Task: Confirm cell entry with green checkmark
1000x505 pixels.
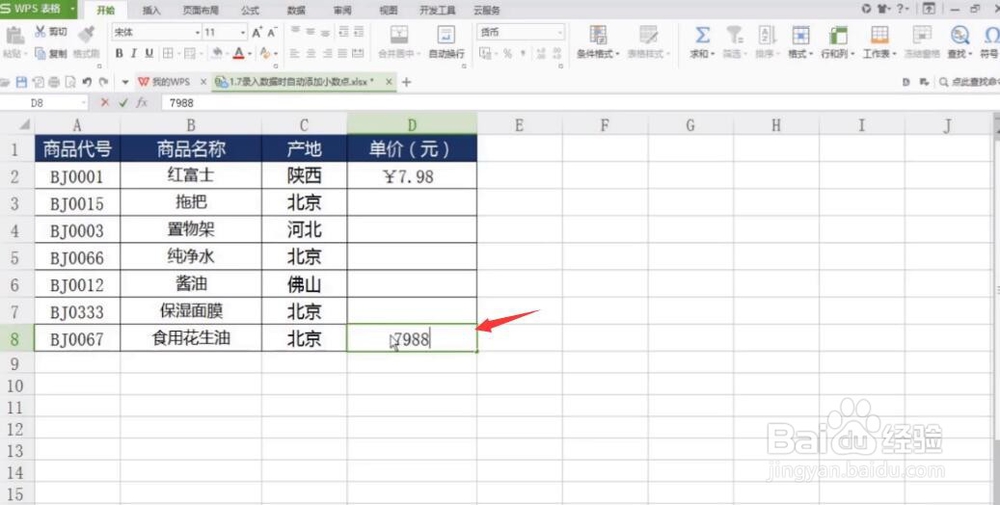Action: point(123,103)
